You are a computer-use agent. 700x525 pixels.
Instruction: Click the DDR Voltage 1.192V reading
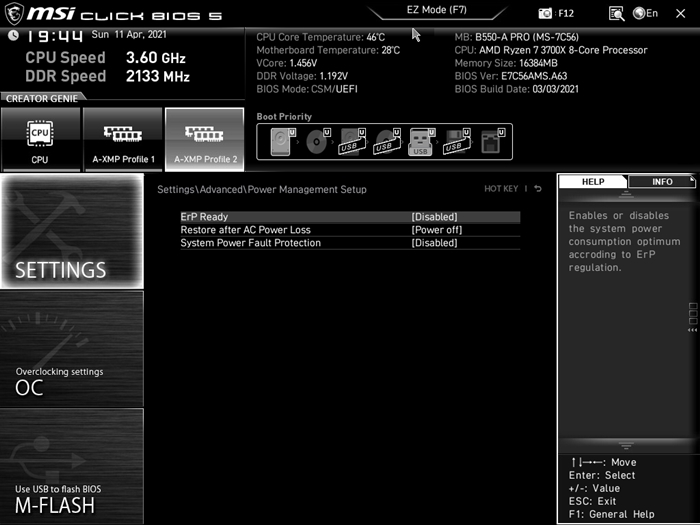pyautogui.click(x=302, y=76)
